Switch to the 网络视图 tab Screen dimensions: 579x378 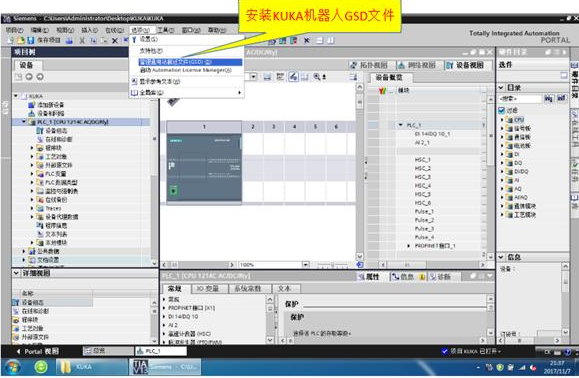click(x=418, y=65)
